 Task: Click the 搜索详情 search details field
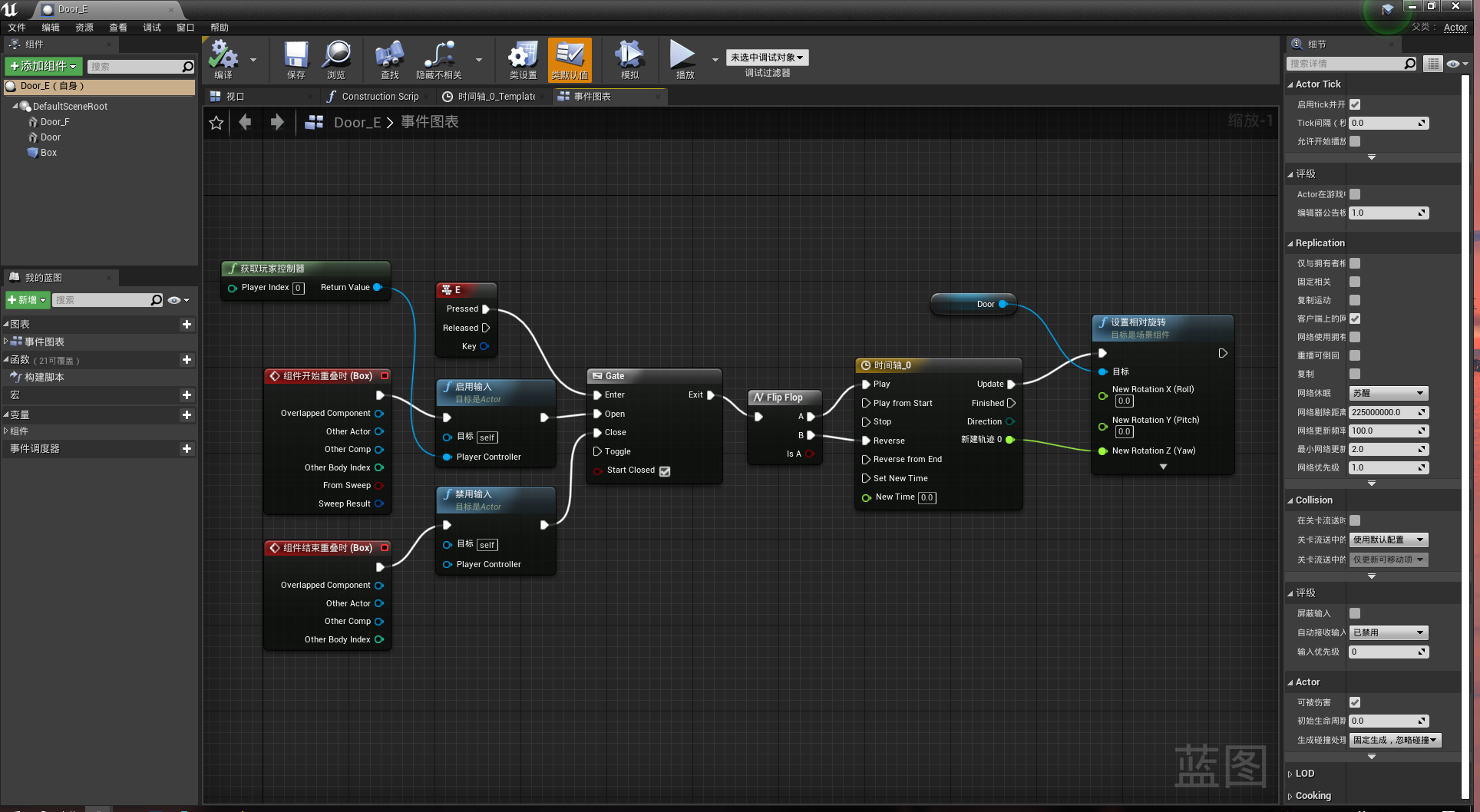[x=1346, y=64]
